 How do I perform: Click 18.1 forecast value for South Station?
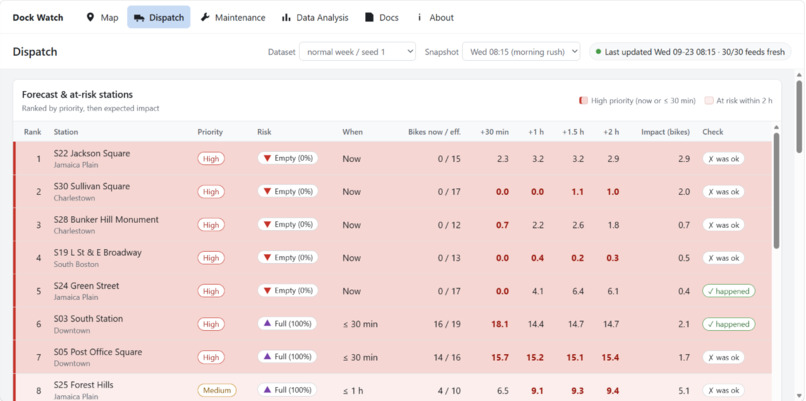(x=500, y=324)
